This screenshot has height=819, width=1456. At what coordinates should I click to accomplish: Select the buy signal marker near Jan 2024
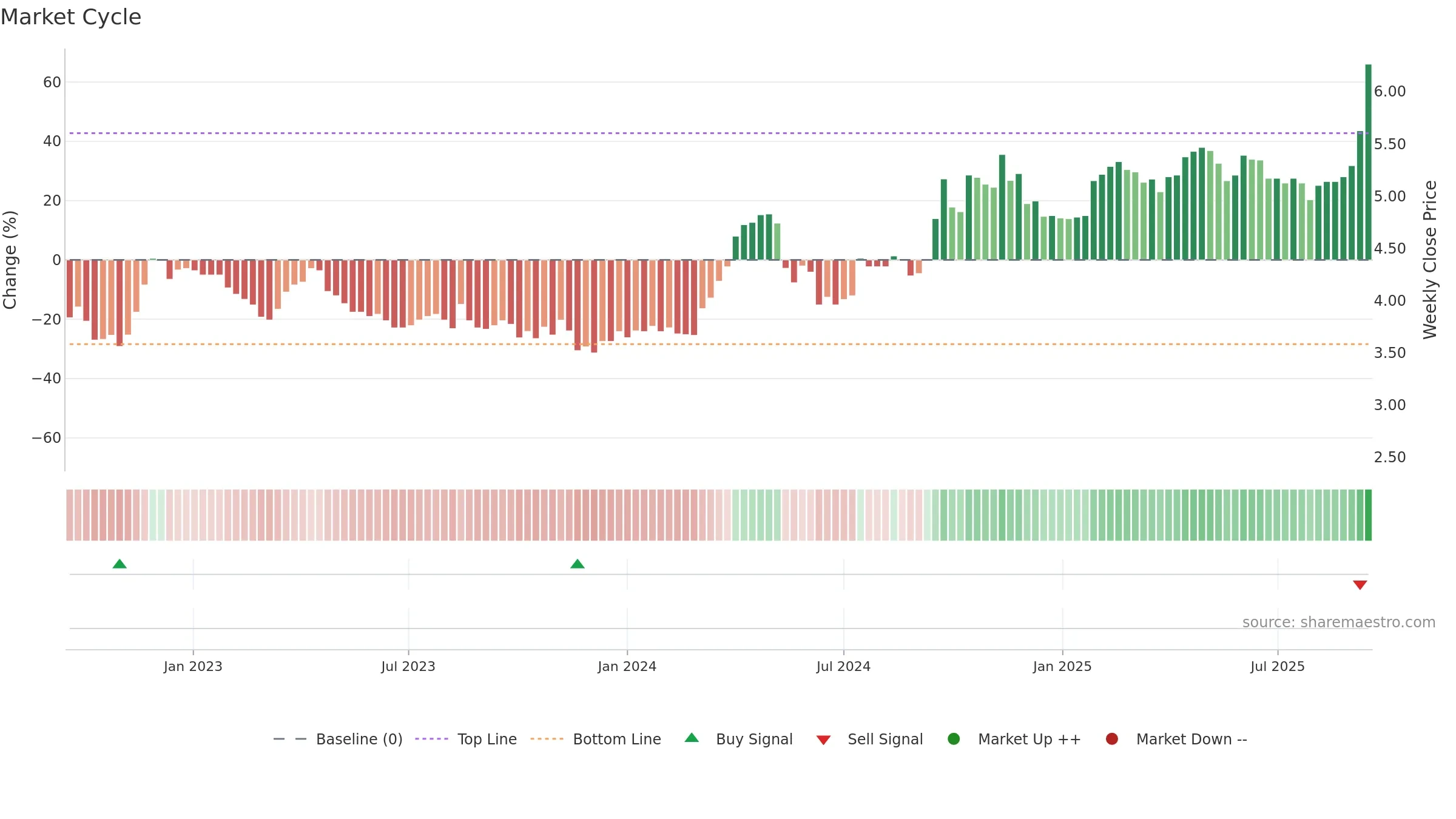(578, 564)
